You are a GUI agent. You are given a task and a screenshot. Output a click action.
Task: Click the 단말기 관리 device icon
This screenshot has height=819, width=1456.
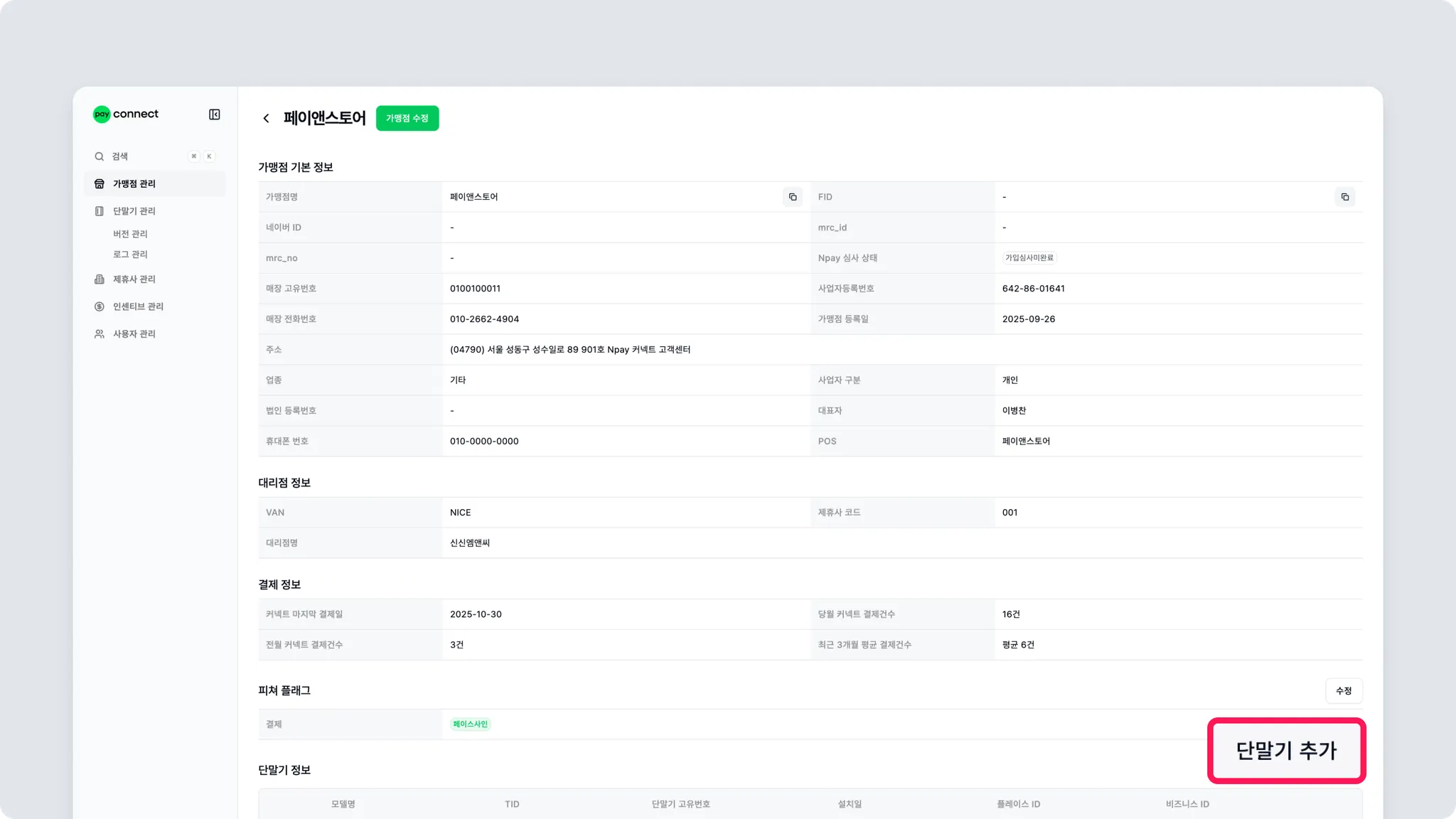pyautogui.click(x=100, y=211)
